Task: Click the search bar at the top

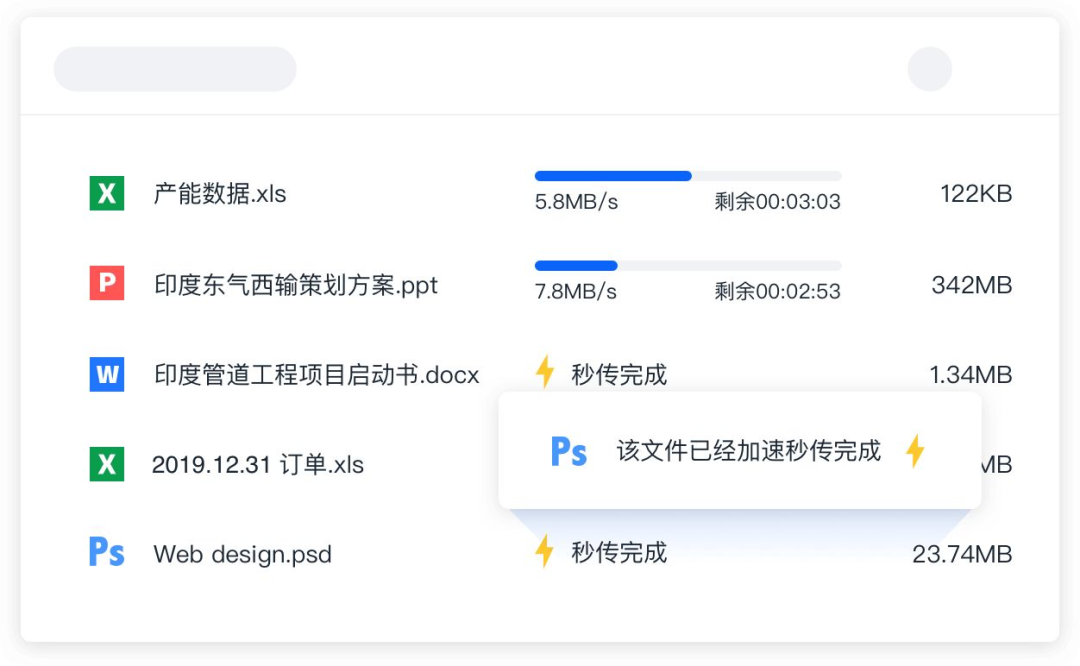Action: pos(175,68)
